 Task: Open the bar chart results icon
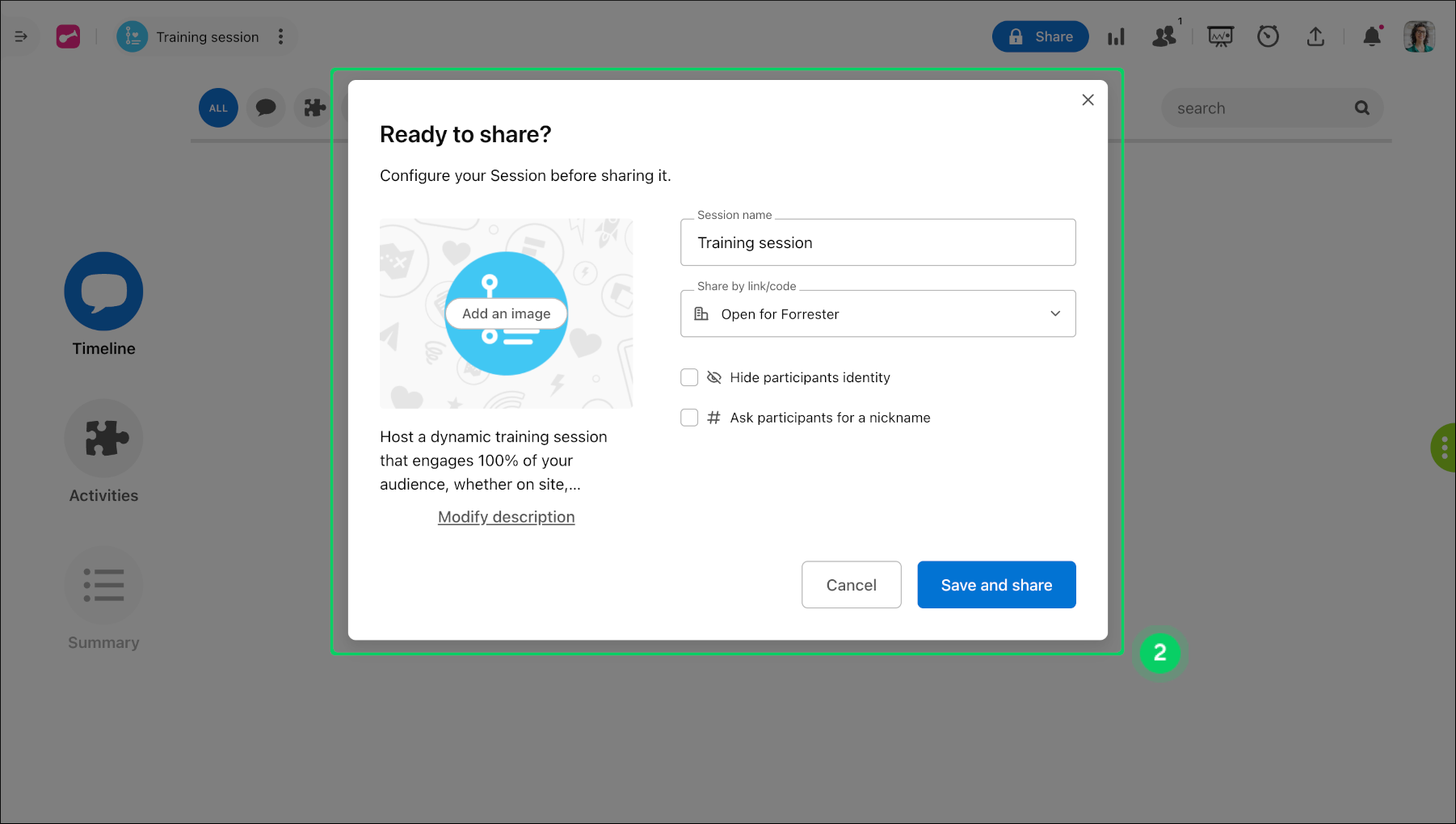coord(1116,37)
